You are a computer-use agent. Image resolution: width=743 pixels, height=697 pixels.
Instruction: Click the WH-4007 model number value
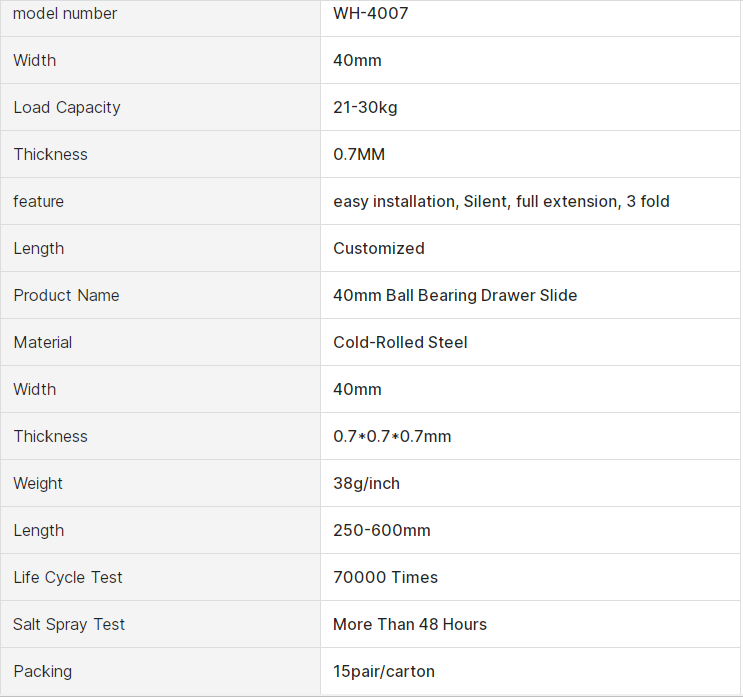[370, 14]
